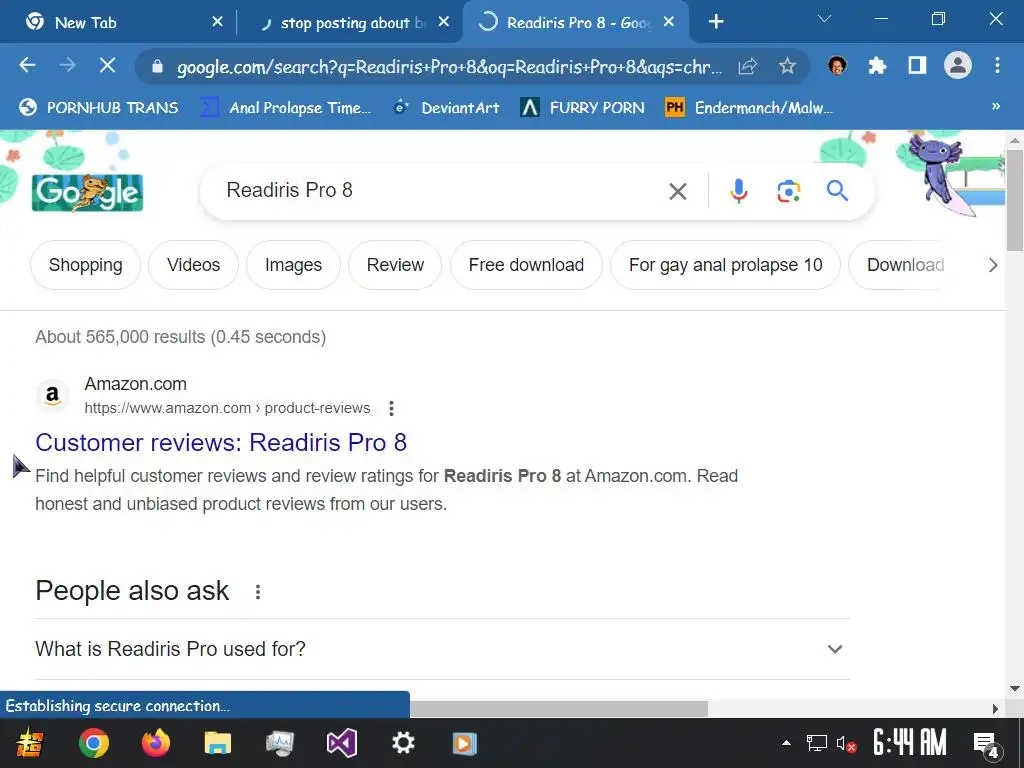Select the Review filter chip

[395, 265]
